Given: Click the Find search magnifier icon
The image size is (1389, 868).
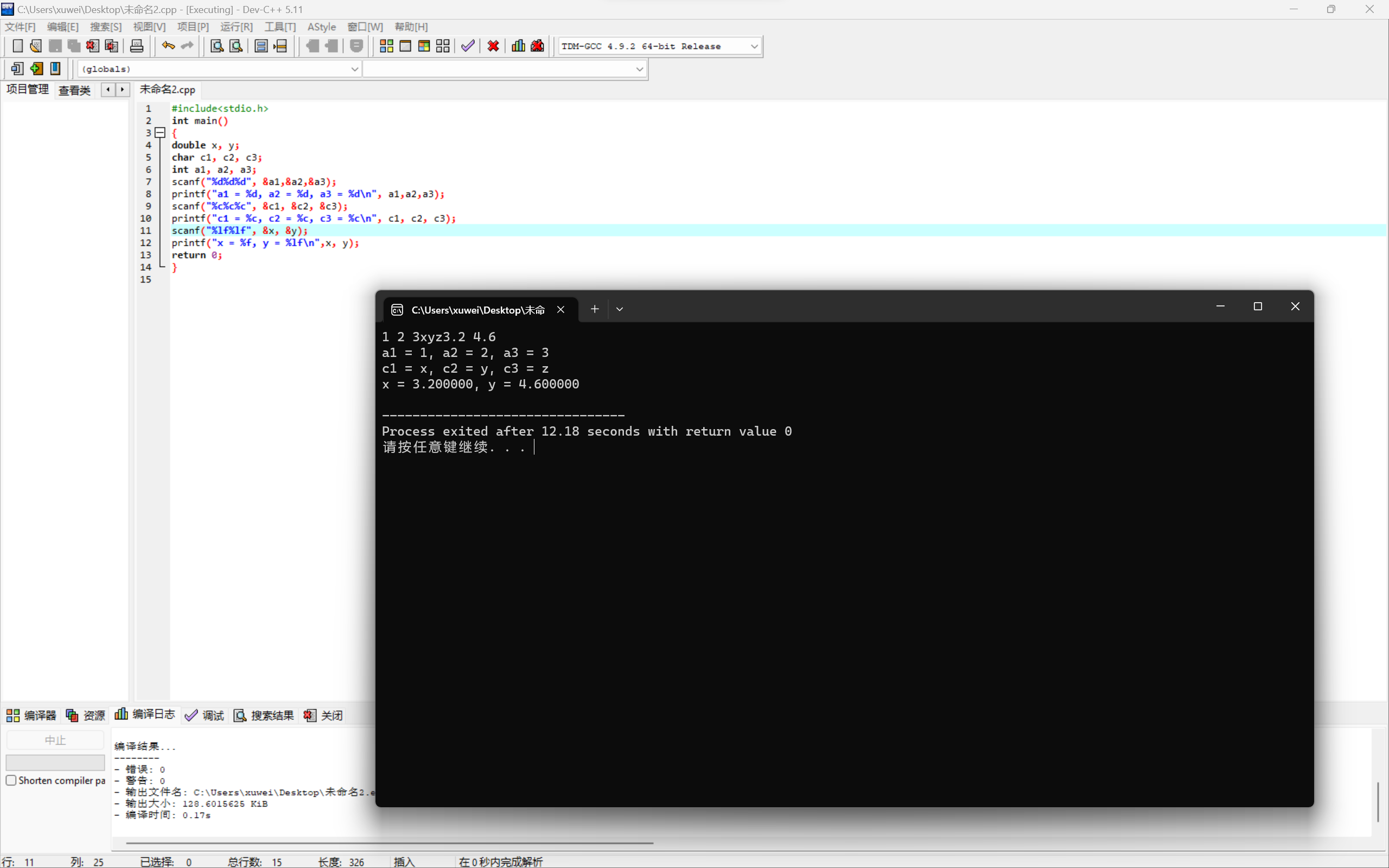Looking at the screenshot, I should pyautogui.click(x=216, y=46).
